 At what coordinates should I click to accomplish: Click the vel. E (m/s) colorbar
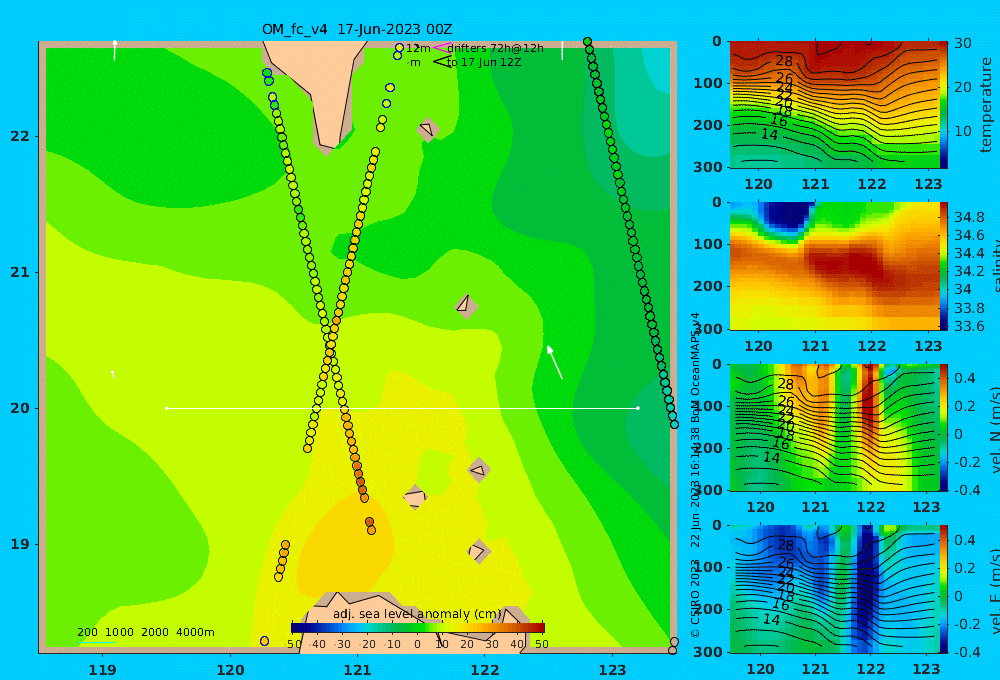[x=943, y=589]
